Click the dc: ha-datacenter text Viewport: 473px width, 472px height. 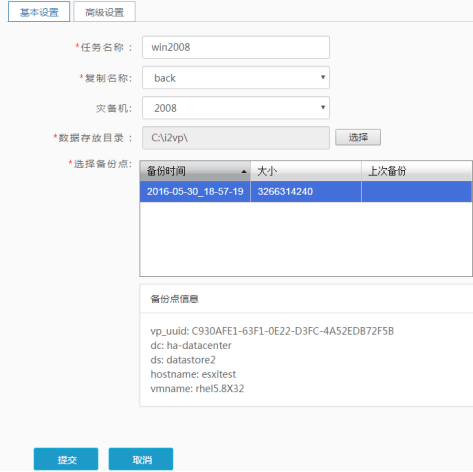(x=191, y=345)
